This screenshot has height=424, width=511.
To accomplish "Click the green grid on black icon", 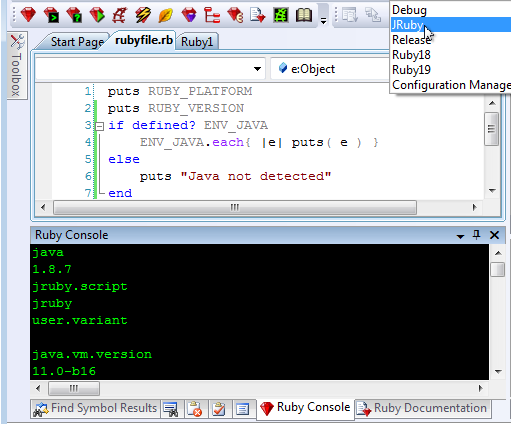I will pyautogui.click(x=281, y=15).
